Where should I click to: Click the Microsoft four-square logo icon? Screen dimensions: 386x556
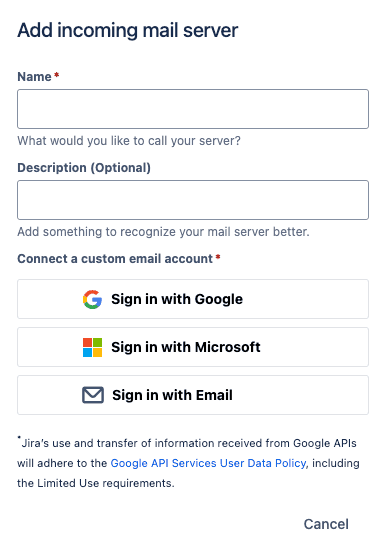click(x=93, y=347)
